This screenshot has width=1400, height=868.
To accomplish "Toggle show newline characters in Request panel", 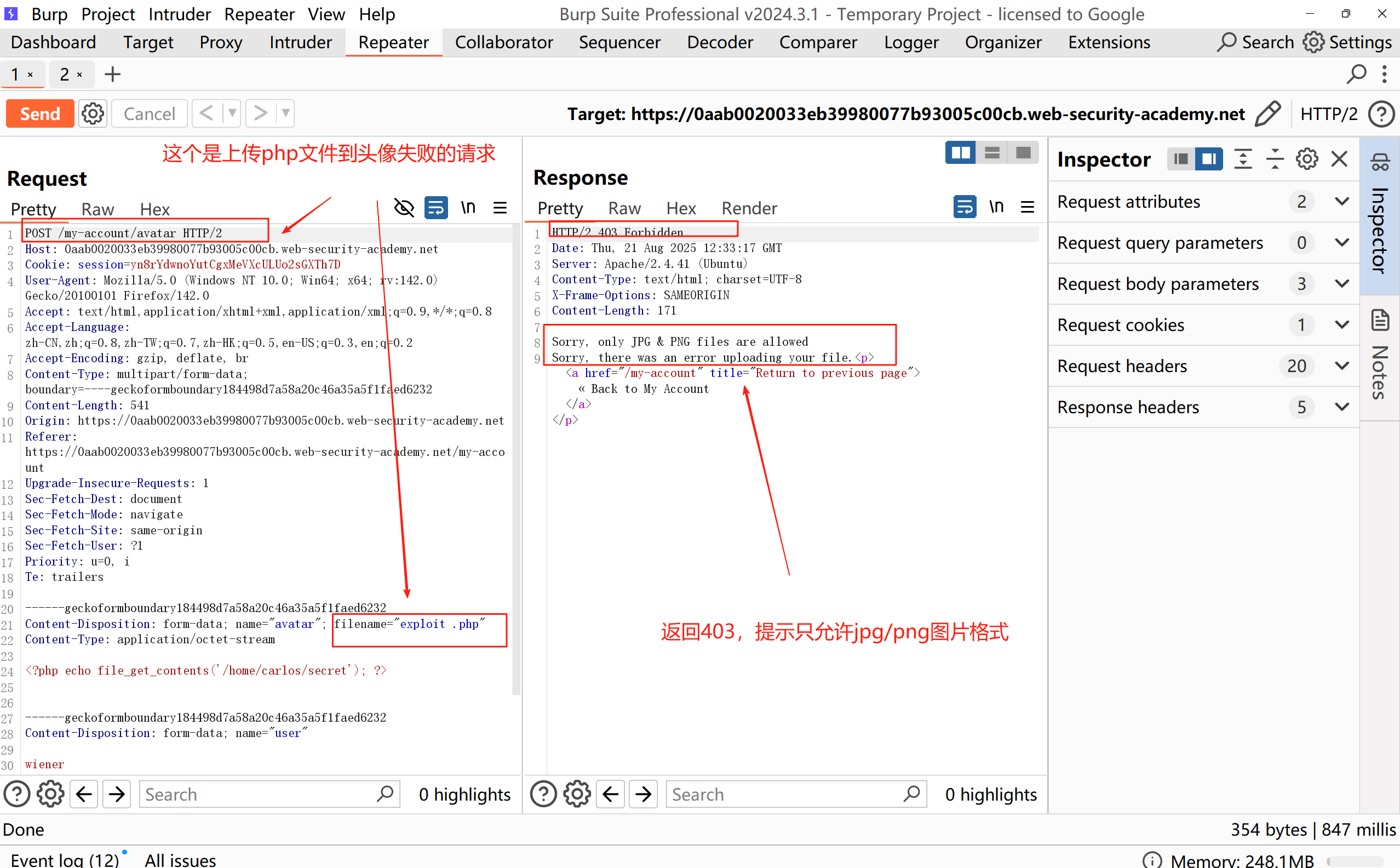I will [468, 208].
